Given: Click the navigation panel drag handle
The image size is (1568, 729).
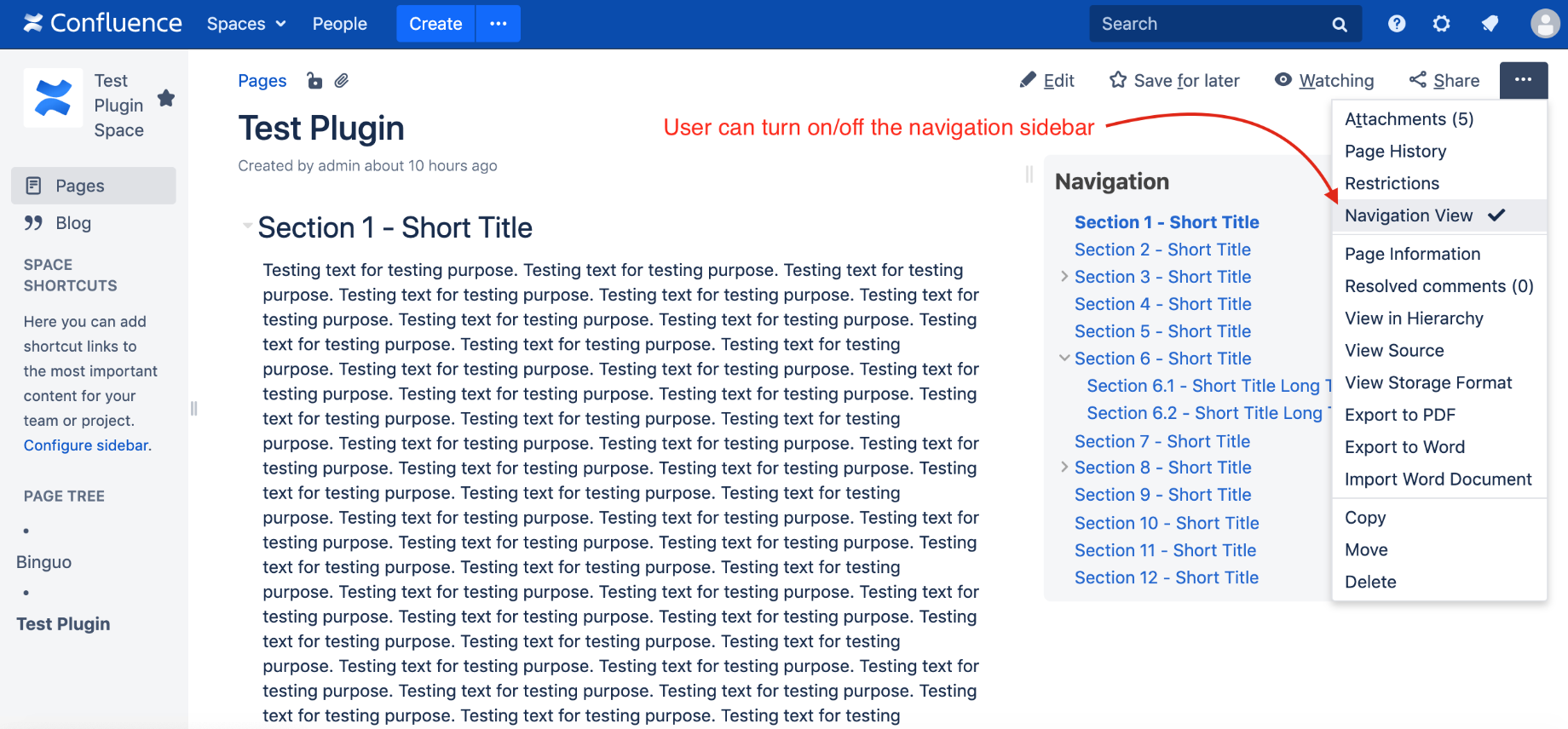Looking at the screenshot, I should click(x=1029, y=175).
